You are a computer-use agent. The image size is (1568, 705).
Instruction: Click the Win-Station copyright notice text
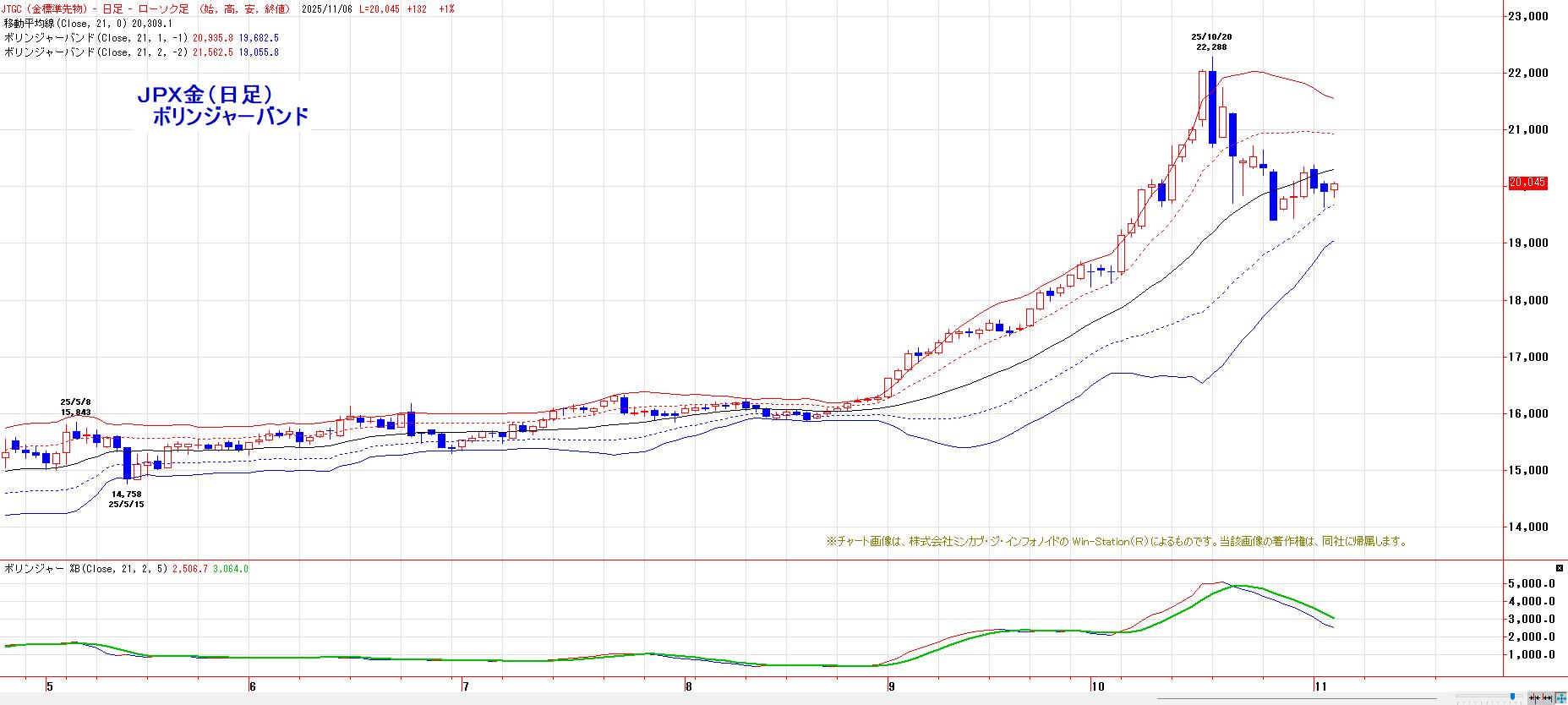(x=1117, y=541)
